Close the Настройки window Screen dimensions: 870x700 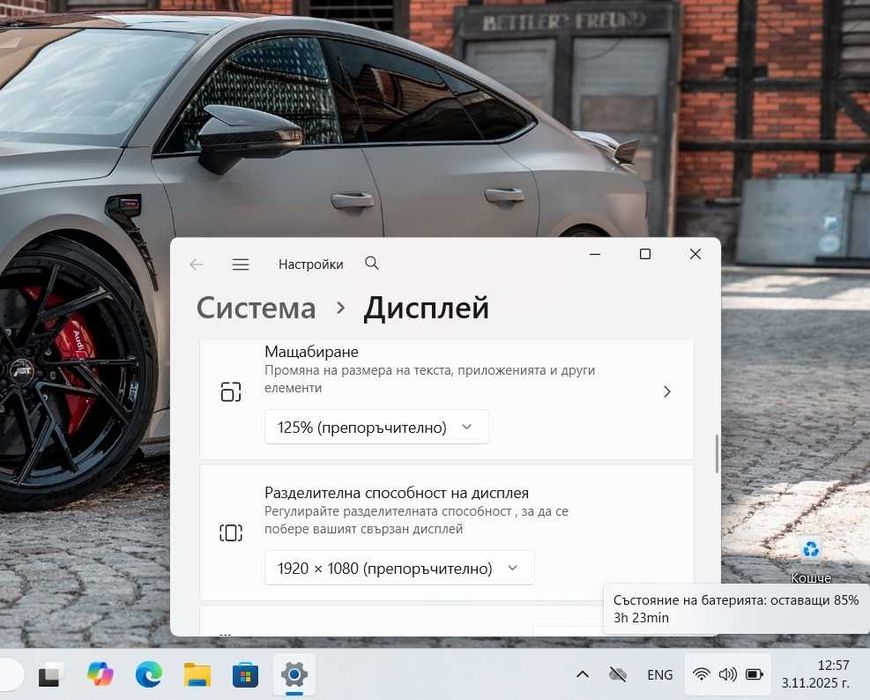695,254
